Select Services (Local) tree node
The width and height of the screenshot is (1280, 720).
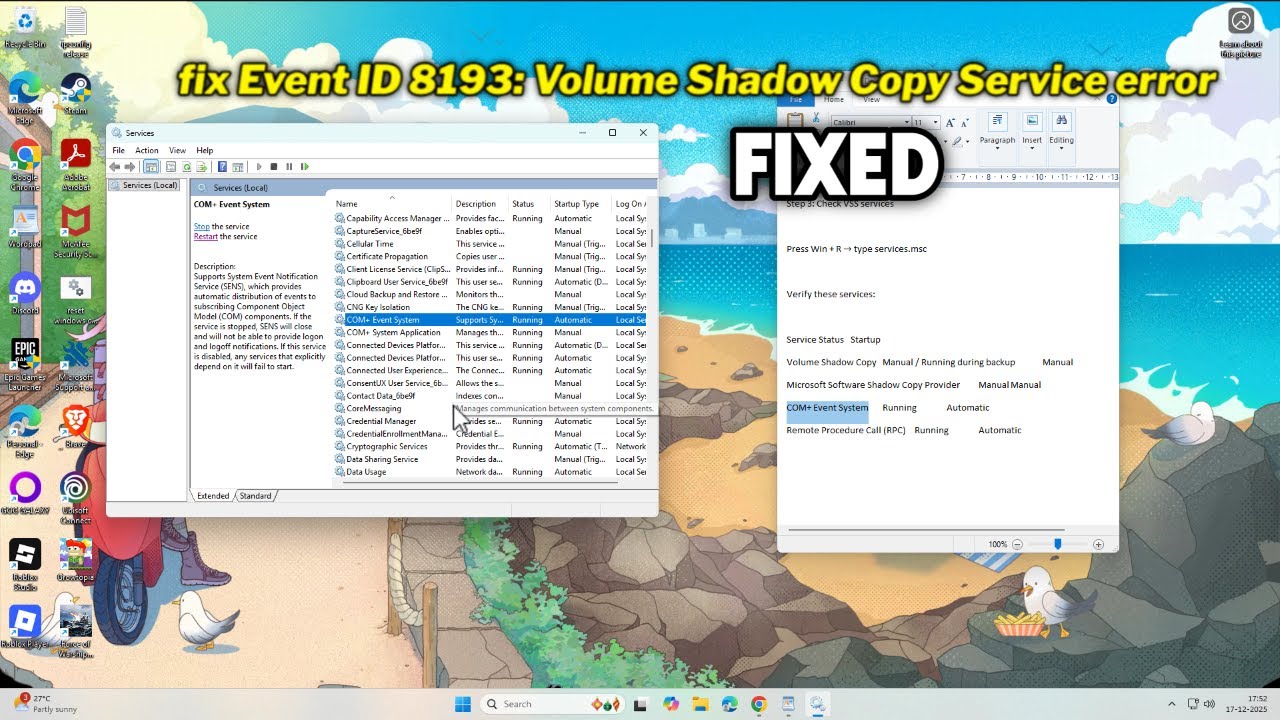point(144,185)
